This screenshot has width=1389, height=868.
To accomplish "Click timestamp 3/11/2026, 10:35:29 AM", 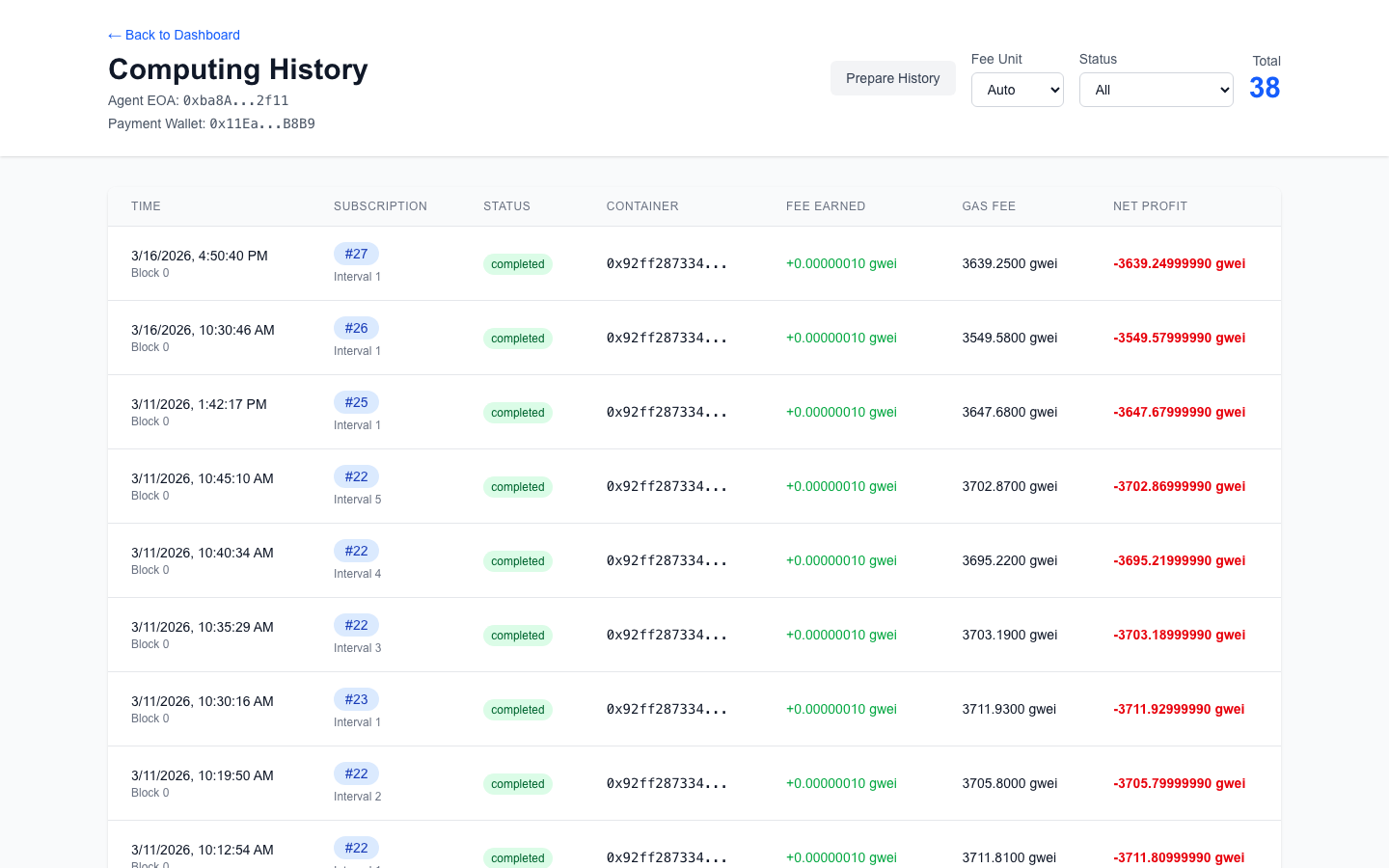I will tap(203, 627).
